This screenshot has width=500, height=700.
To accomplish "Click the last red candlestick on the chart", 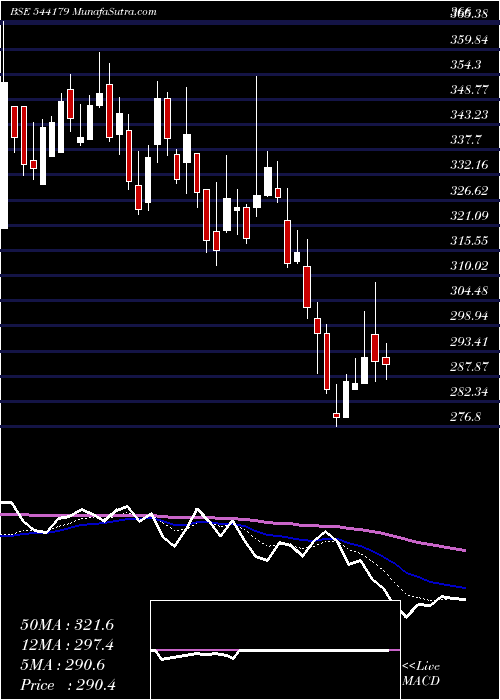I will click(386, 361).
